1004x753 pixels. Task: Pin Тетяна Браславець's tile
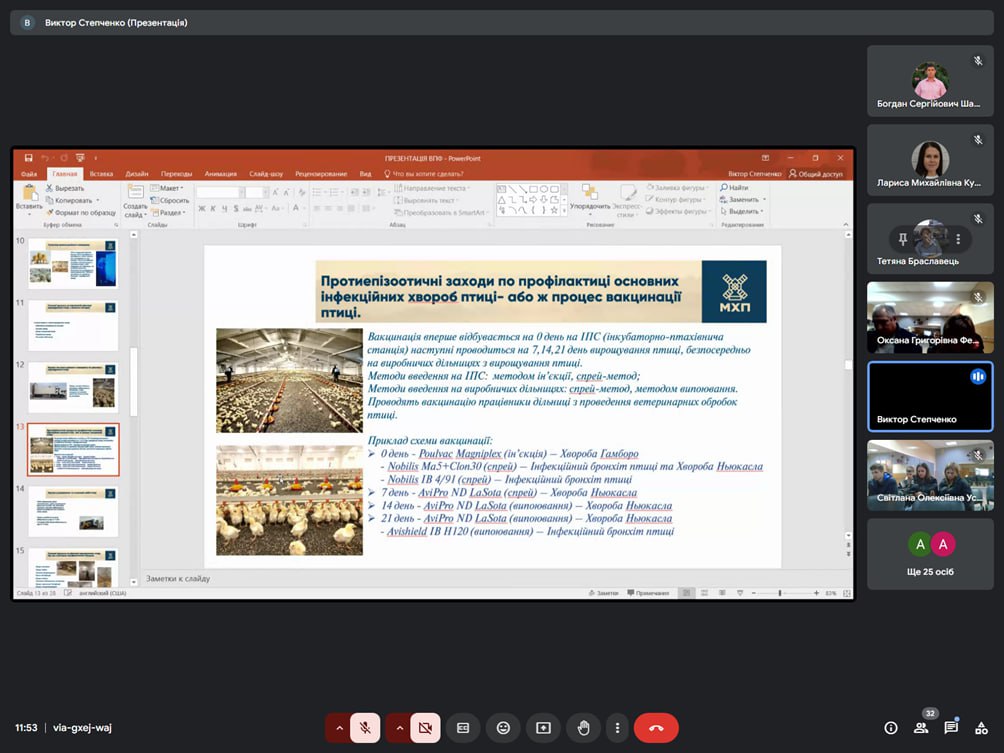[903, 239]
